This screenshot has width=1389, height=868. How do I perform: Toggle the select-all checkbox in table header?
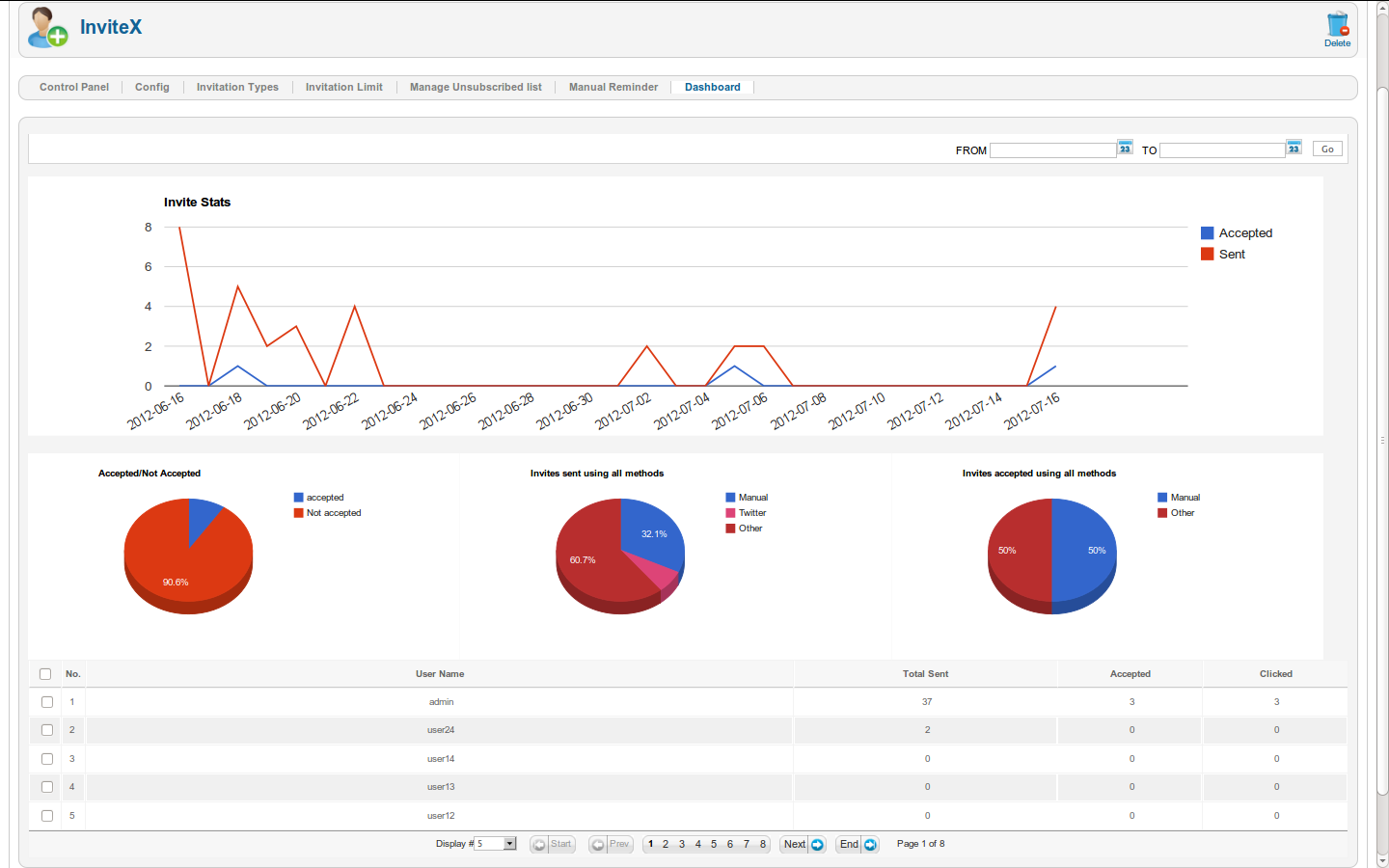(45, 674)
